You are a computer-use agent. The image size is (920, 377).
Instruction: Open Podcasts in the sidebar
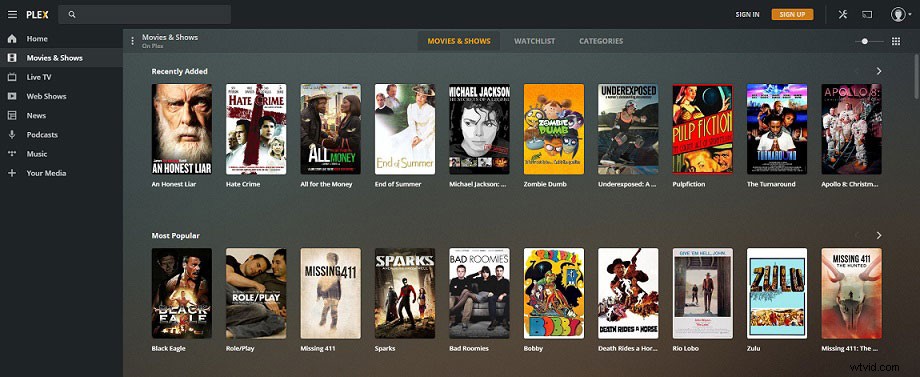click(61, 135)
